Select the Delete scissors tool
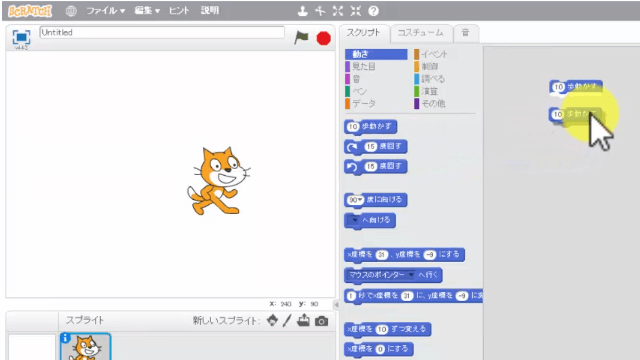This screenshot has height=360, width=640. click(320, 11)
